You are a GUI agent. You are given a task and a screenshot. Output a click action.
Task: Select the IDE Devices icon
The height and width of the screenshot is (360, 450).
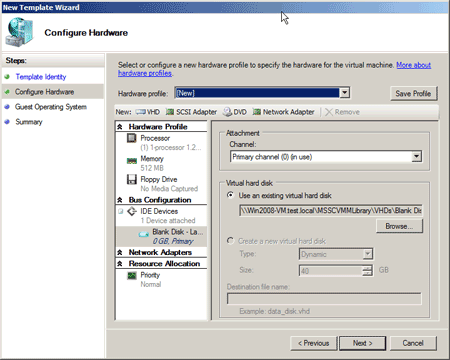pos(132,211)
